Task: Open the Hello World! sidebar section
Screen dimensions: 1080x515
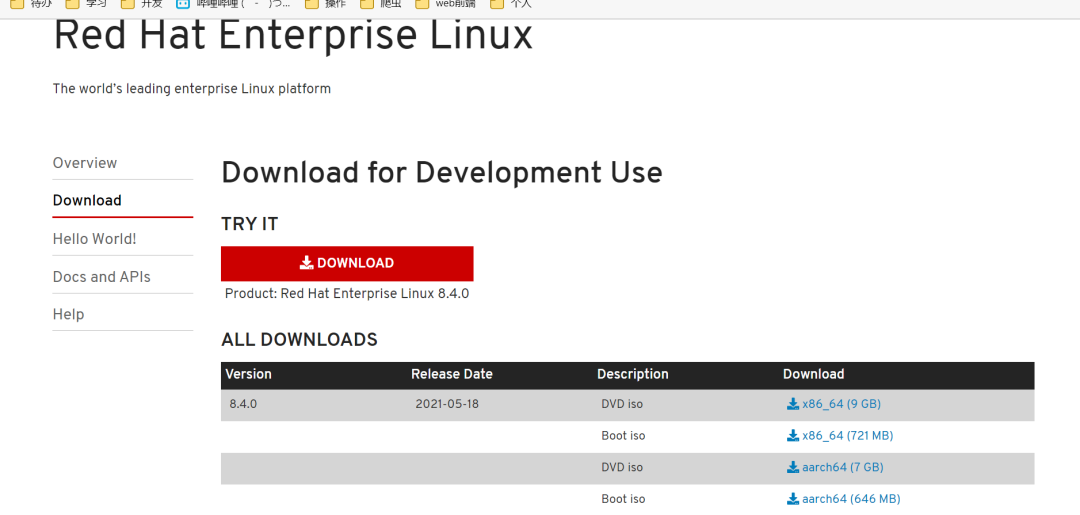Action: coord(94,239)
